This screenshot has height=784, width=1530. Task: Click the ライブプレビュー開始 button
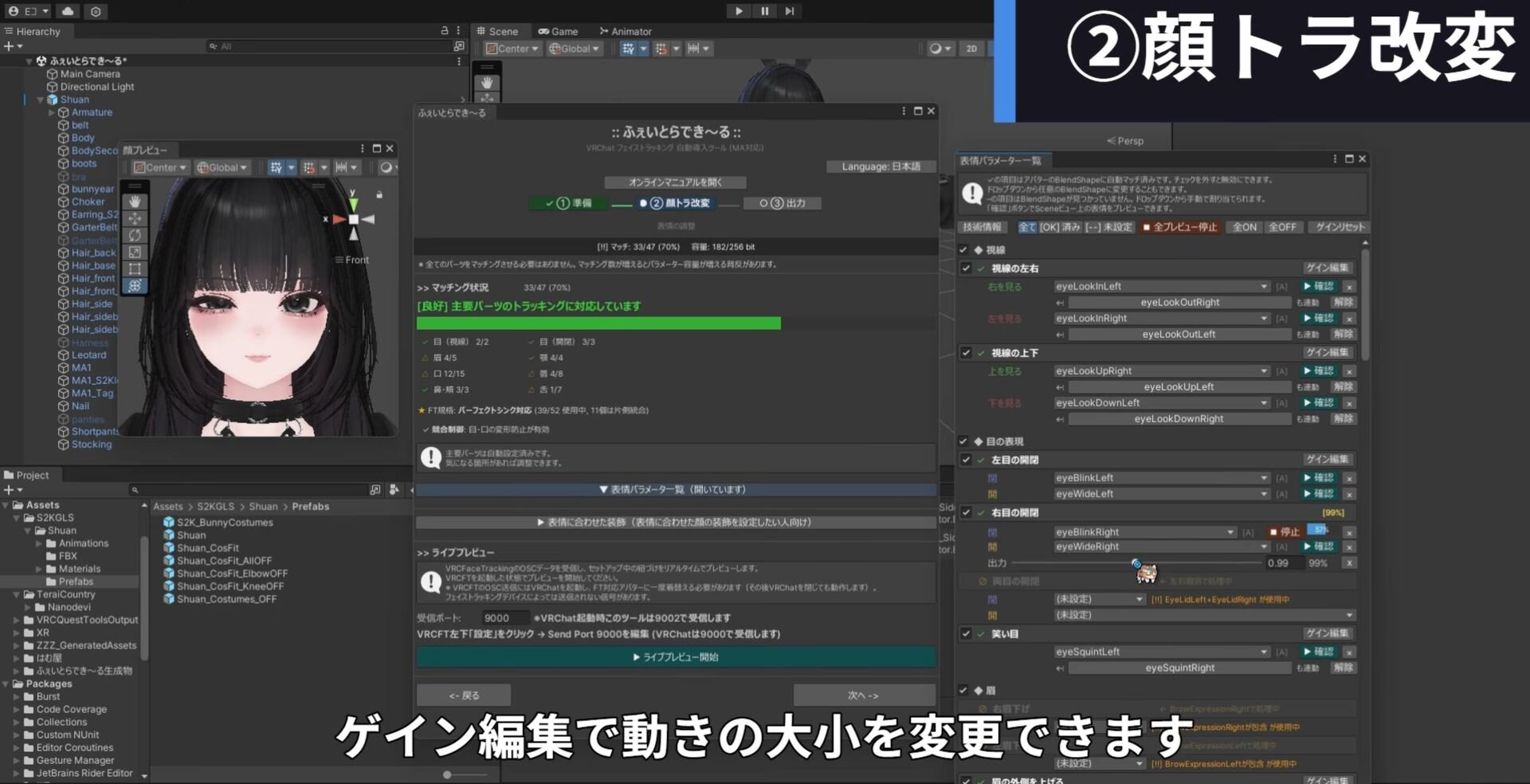(x=675, y=657)
